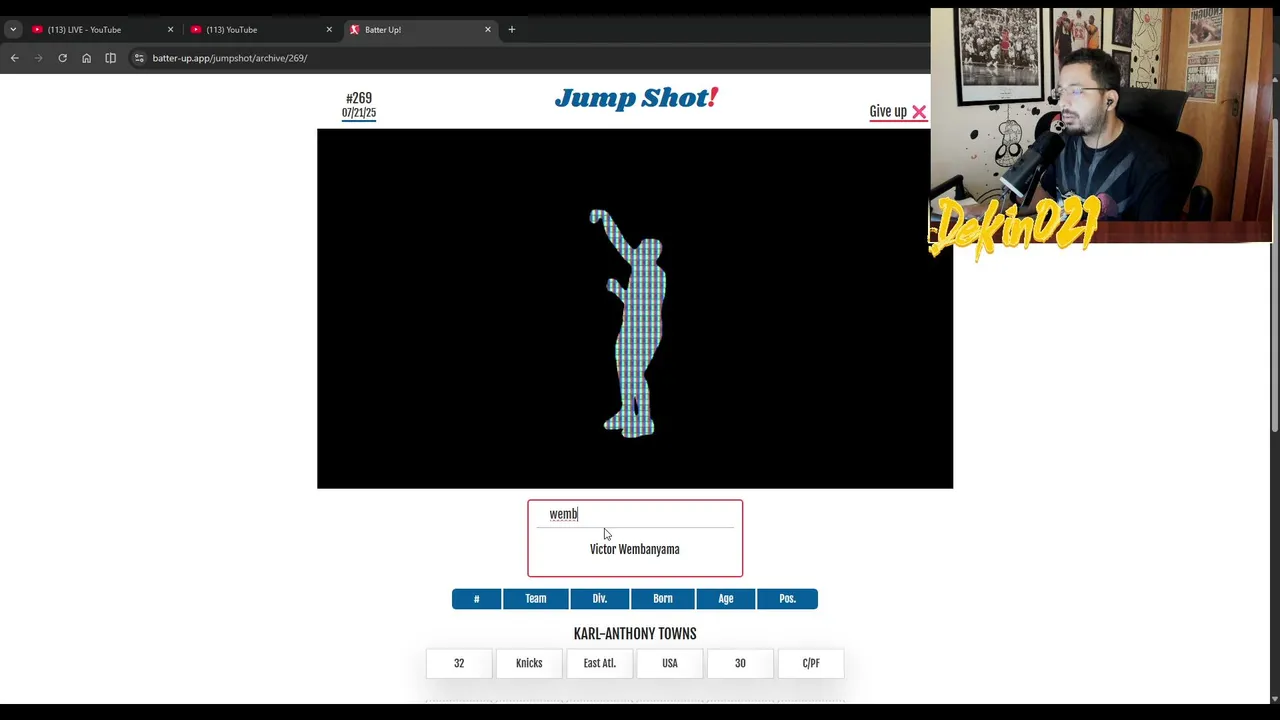1280x720 pixels.
Task: Click the Team column header
Action: pyautogui.click(x=536, y=599)
